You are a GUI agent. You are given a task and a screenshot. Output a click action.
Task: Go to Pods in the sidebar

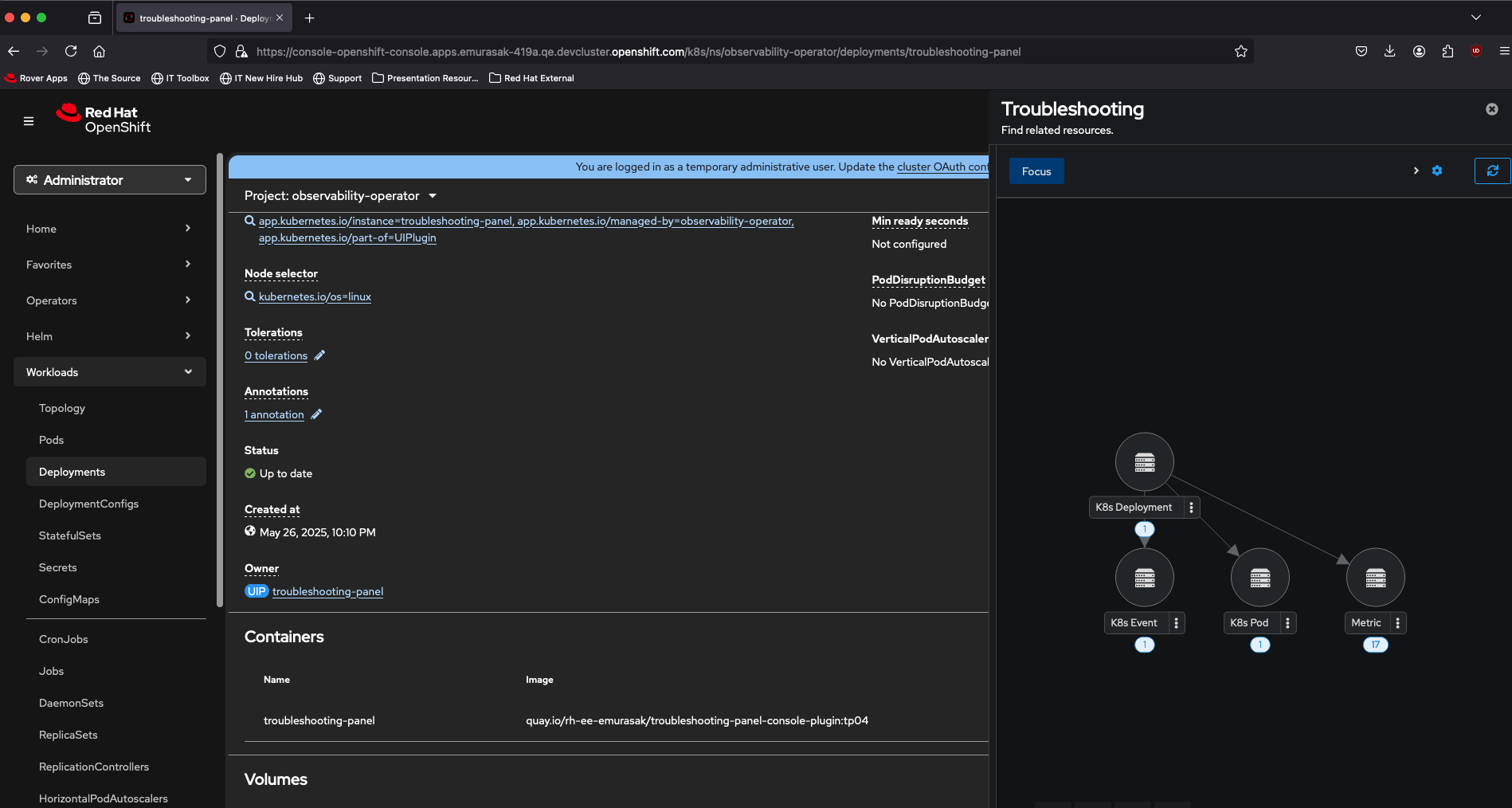(51, 440)
